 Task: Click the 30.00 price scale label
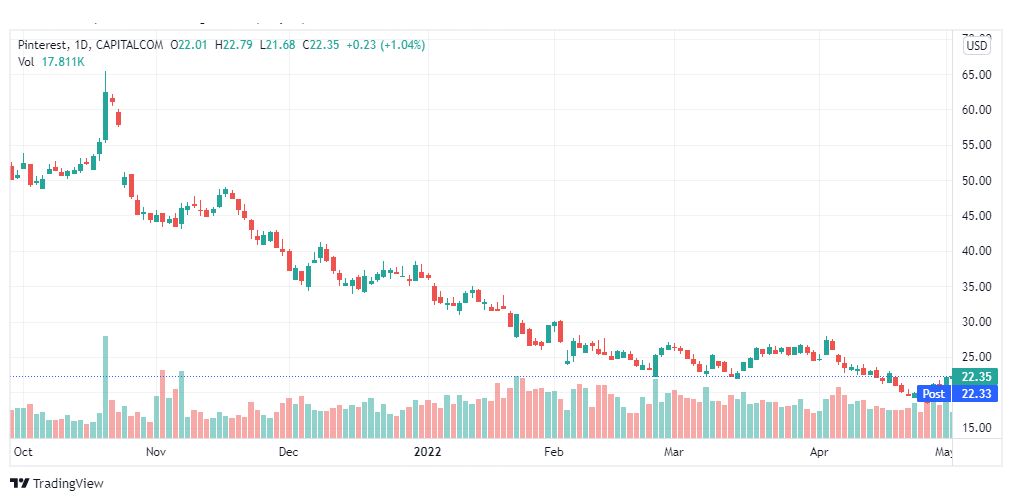click(x=976, y=322)
